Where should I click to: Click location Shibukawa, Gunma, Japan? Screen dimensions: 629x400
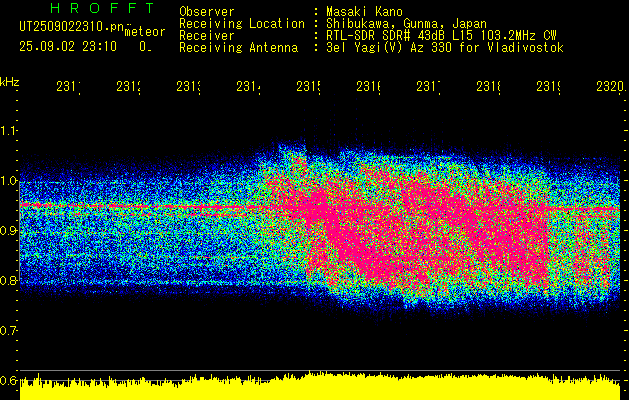coord(406,24)
